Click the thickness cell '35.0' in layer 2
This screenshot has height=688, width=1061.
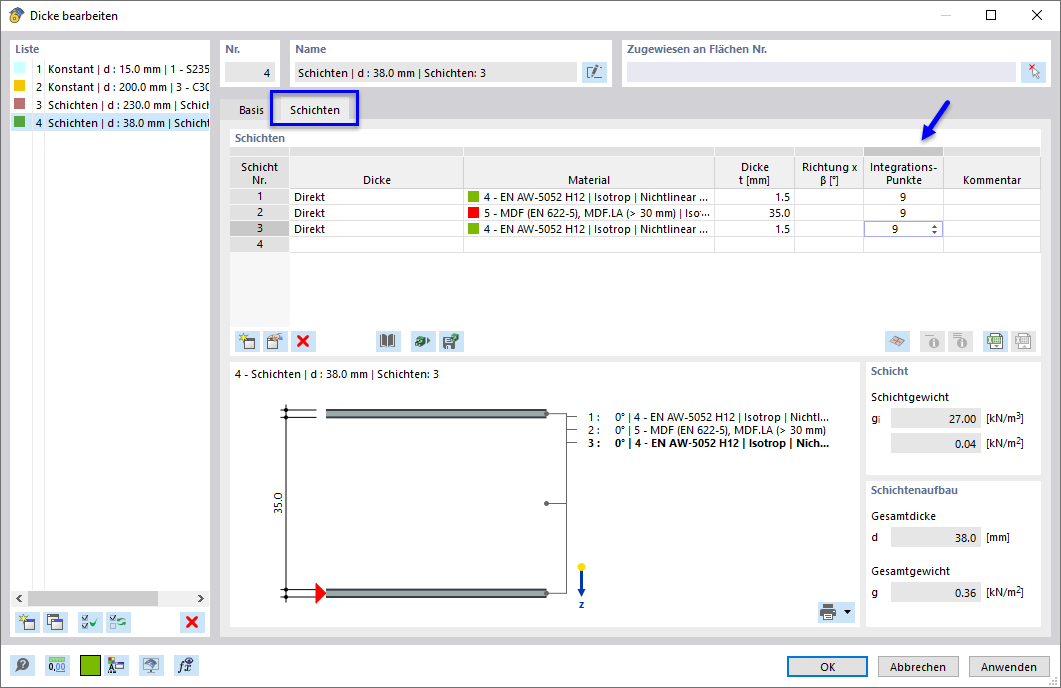pyautogui.click(x=754, y=213)
